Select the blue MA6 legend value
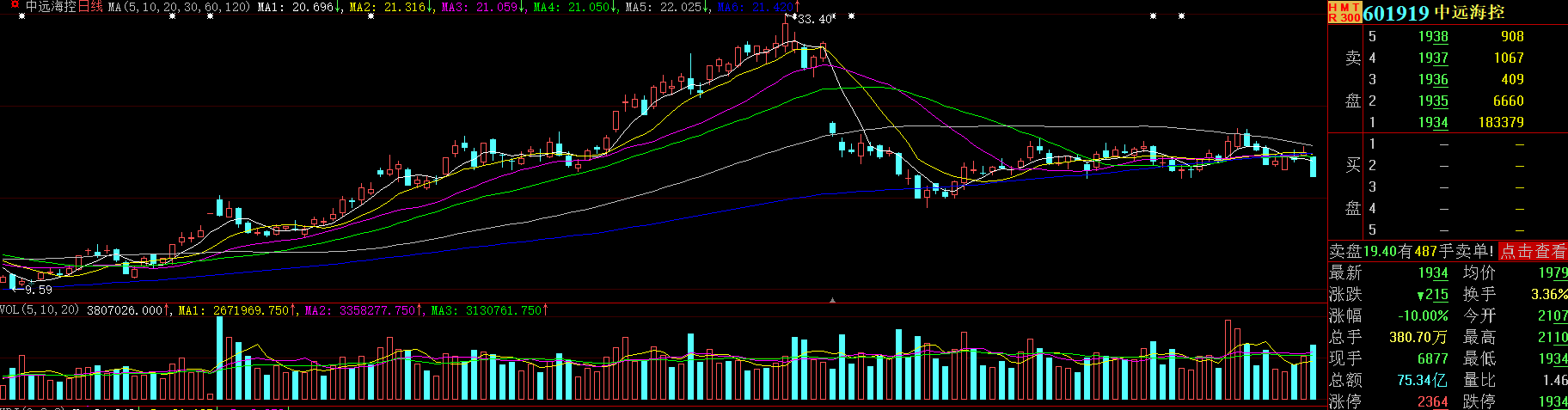 click(771, 7)
